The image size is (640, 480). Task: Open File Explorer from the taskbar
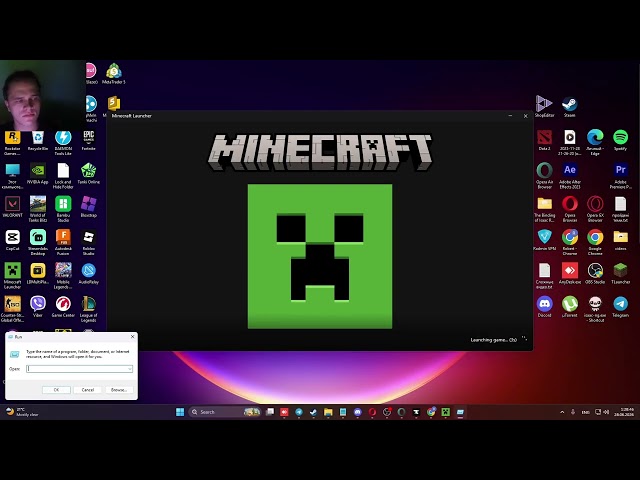coord(328,412)
